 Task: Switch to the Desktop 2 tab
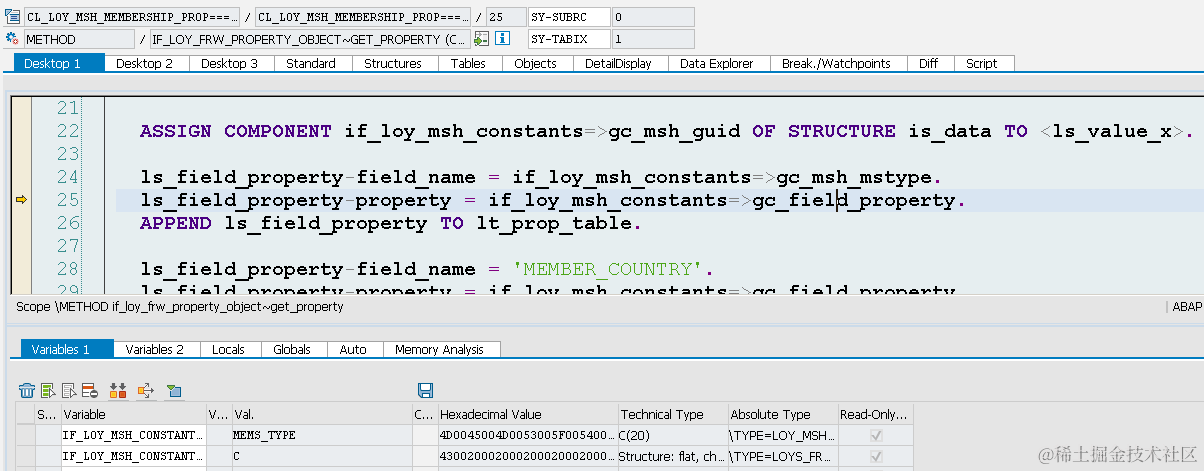tap(144, 63)
